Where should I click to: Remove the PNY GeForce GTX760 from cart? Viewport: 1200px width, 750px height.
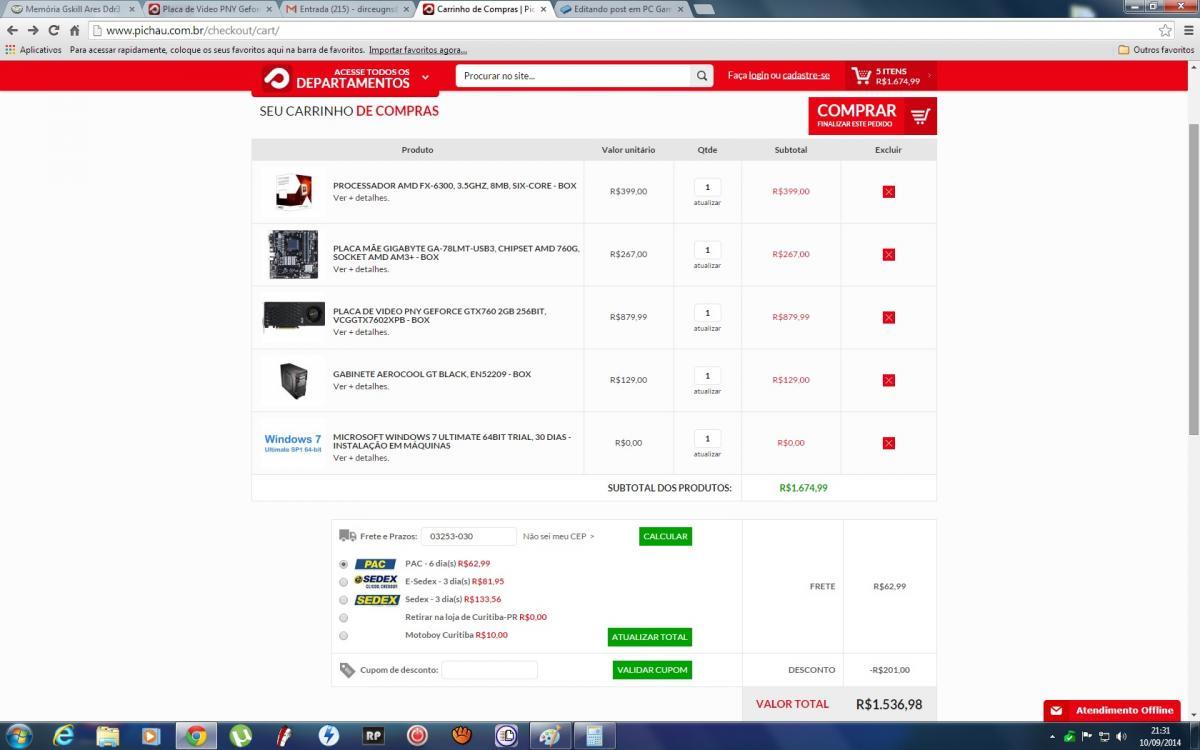click(x=888, y=317)
